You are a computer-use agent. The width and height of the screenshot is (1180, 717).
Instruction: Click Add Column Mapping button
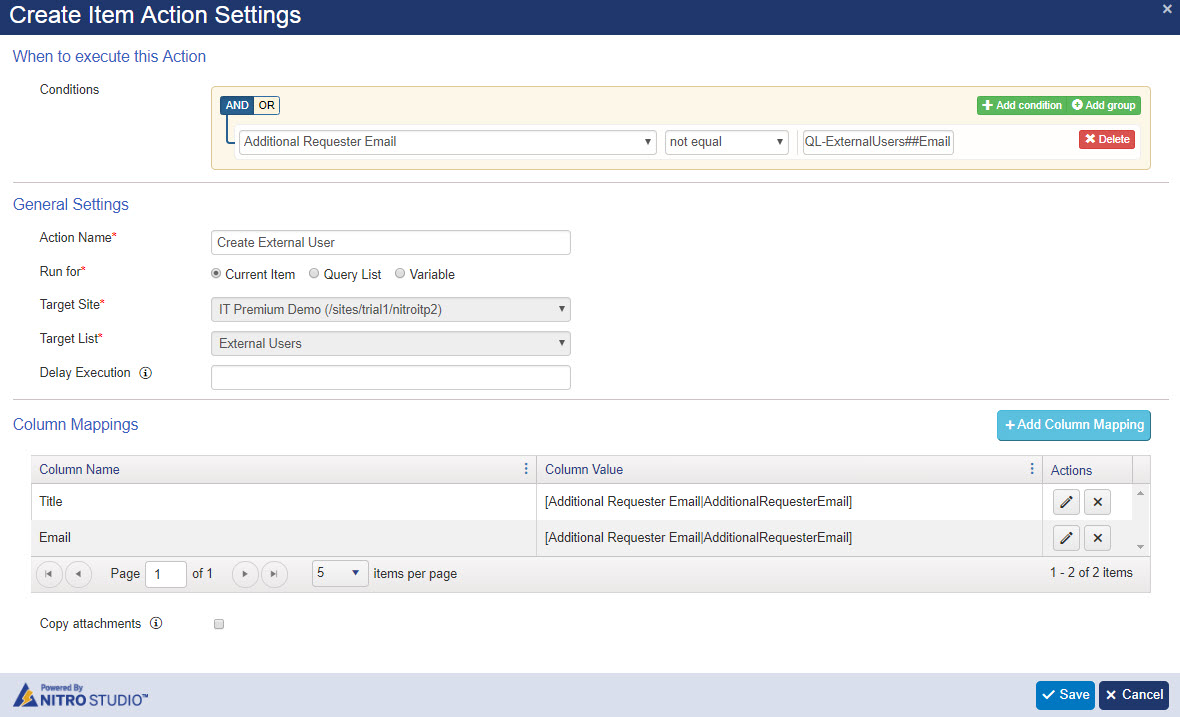pos(1074,425)
